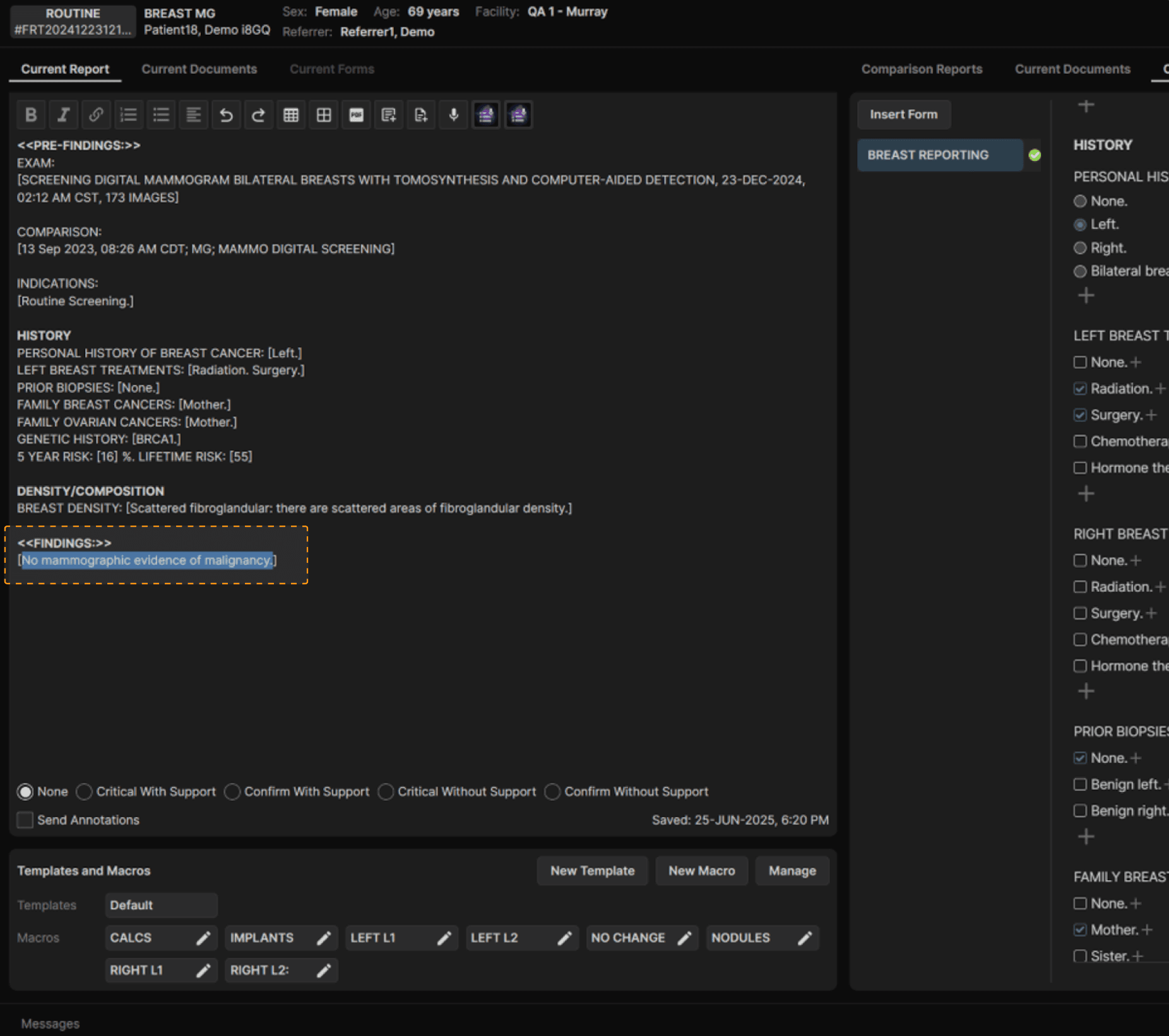Screen dimensions: 1169x1036
Task: Click the highlighted findings text field
Action: click(148, 560)
